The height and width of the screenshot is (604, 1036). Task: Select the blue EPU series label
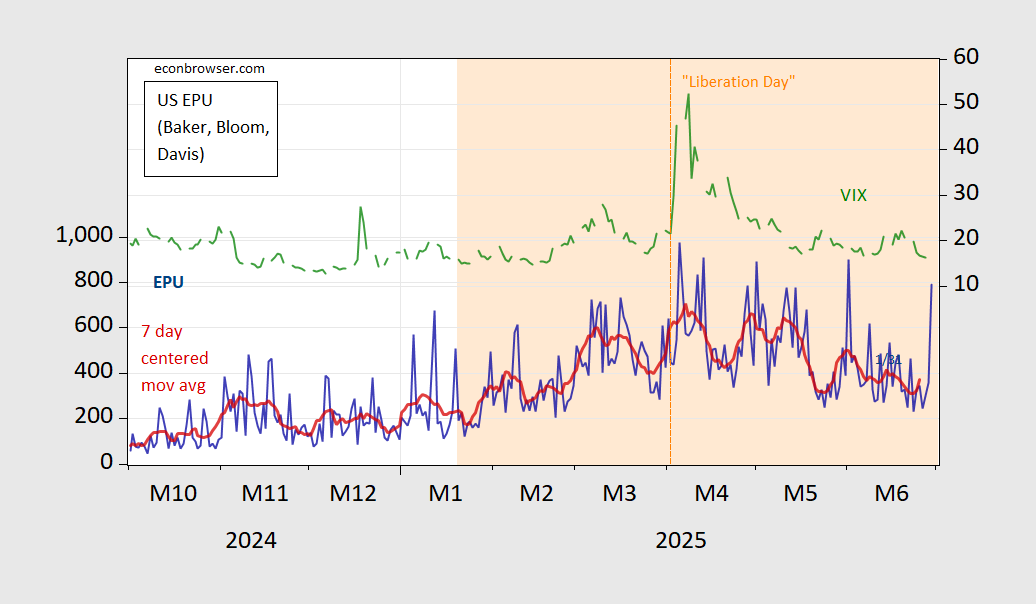(168, 282)
